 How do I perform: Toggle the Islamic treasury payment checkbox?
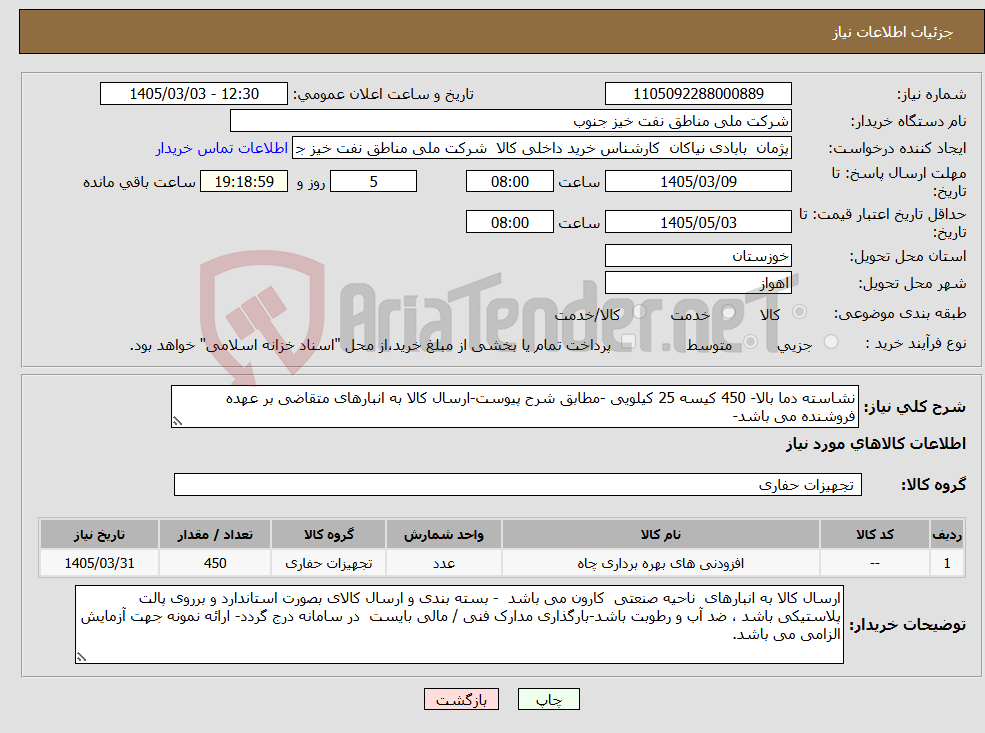(628, 342)
